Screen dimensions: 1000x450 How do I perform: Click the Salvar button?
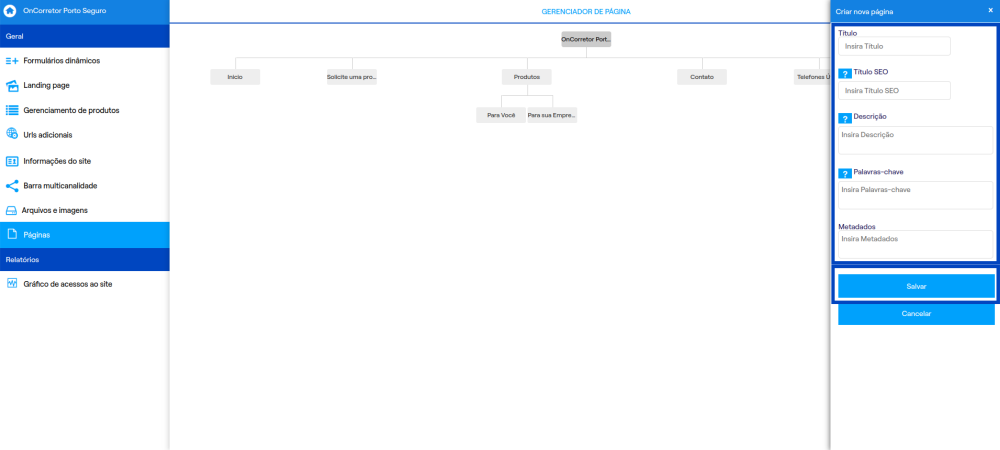916,286
